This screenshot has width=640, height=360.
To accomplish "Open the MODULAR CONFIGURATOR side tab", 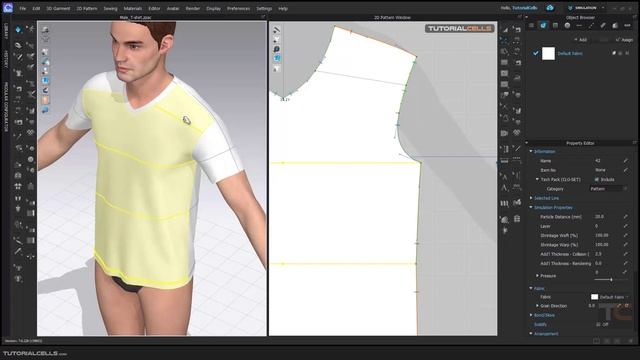I will [x=6, y=107].
